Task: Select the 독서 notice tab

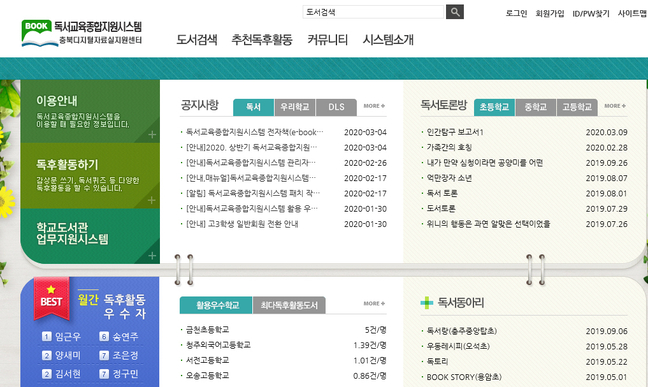Action: 253,107
